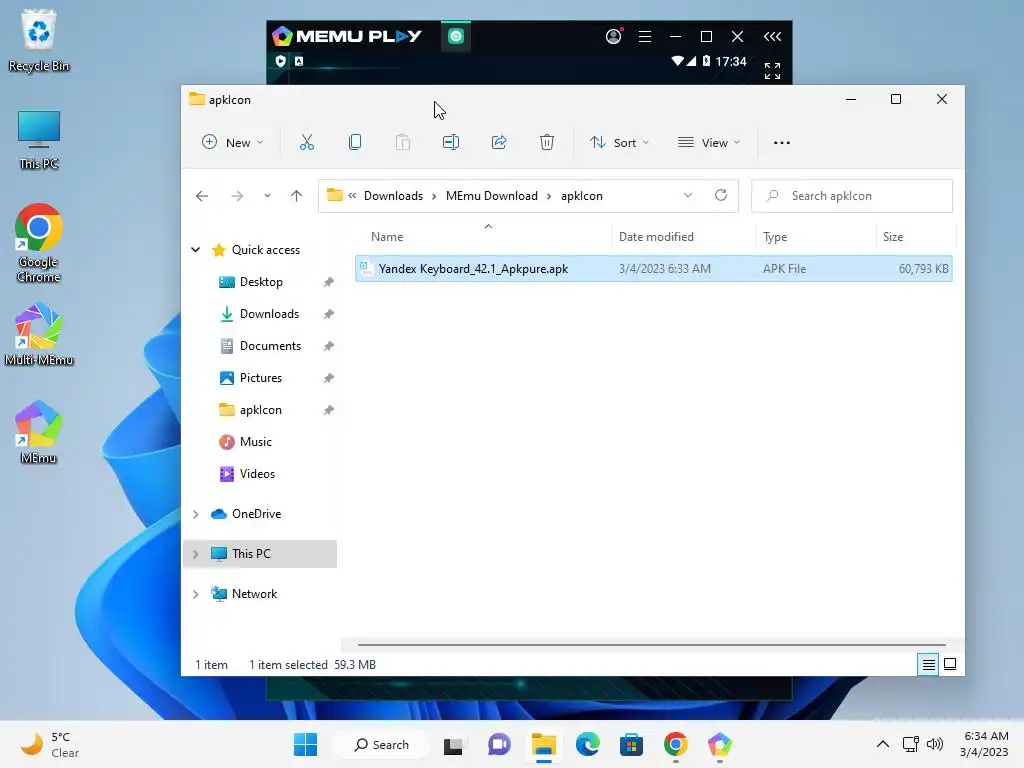Switch to large thumbnails view icon in status bar
Screen dimensions: 1024x768
tap(950, 665)
